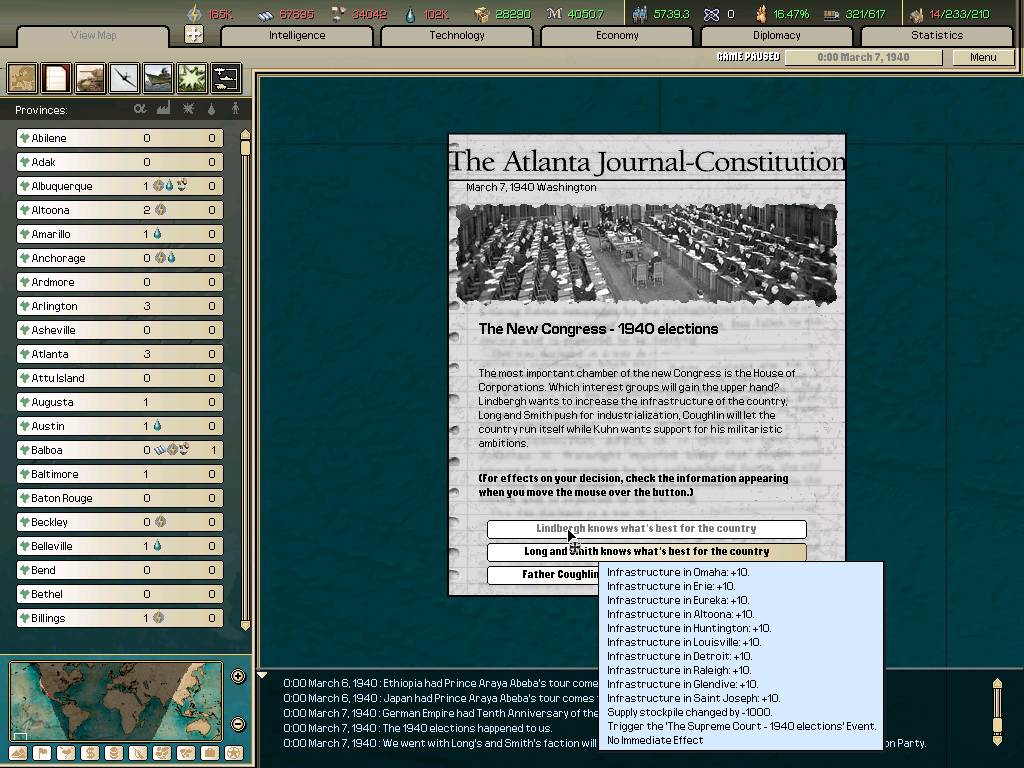This screenshot has height=768, width=1024.
Task: Toggle the political flag minimap overlay
Action: tap(43, 752)
